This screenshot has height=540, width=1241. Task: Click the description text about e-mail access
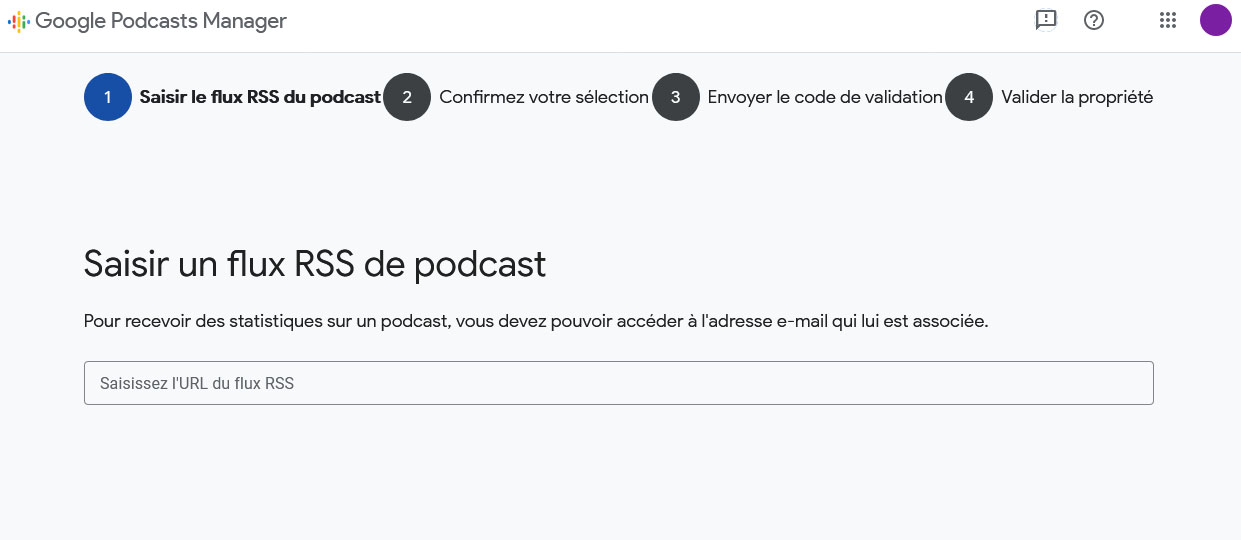[536, 321]
